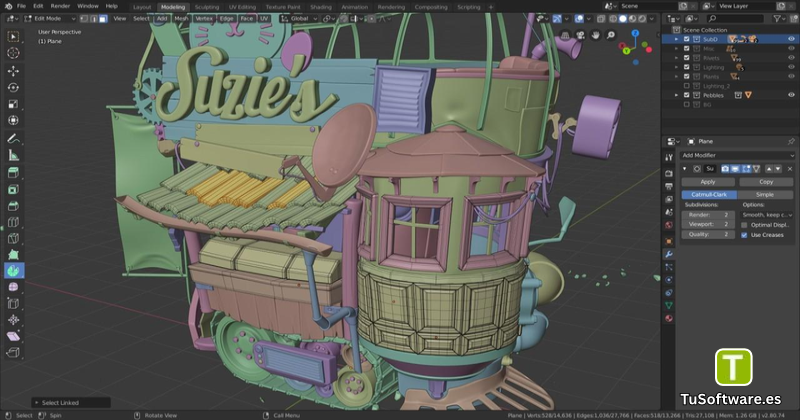
Task: Switch to the Sculpting workspace tab
Action: 207,7
